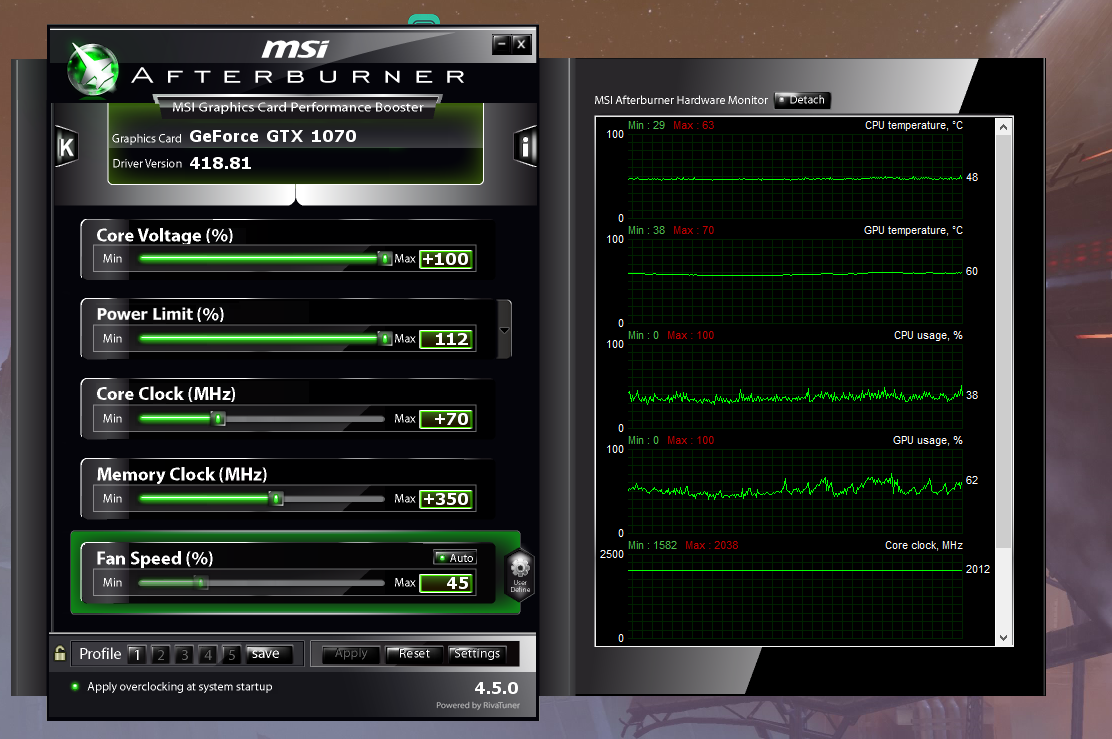Screen dimensions: 1112x739
Task: Expand the Power Limit dropdown arrow
Action: (504, 330)
